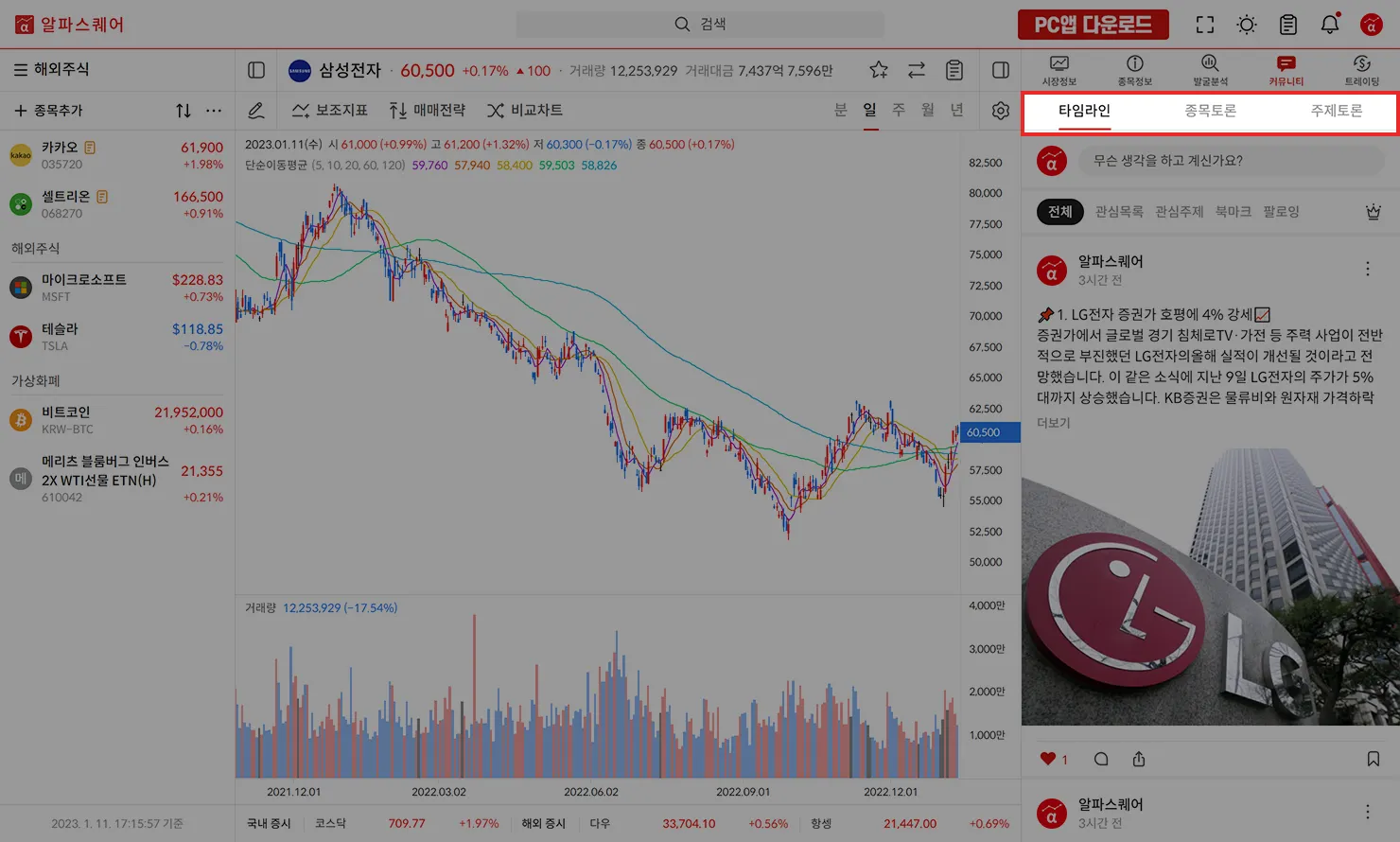This screenshot has width=1400, height=842.
Task: Open the LG building post image
Action: pyautogui.click(x=1211, y=587)
